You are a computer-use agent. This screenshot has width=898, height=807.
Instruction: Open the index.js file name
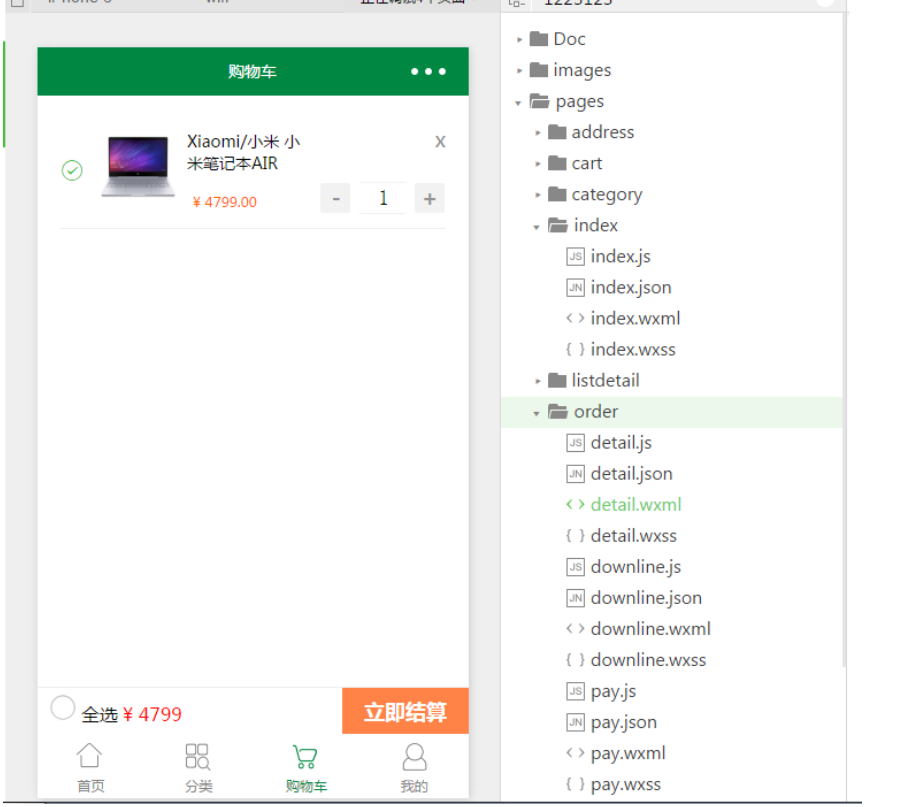(620, 256)
